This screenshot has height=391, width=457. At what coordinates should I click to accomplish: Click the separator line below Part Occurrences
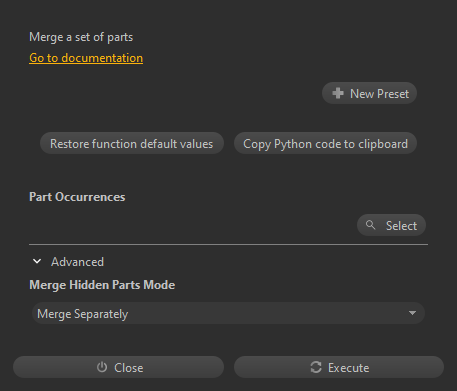(x=228, y=244)
